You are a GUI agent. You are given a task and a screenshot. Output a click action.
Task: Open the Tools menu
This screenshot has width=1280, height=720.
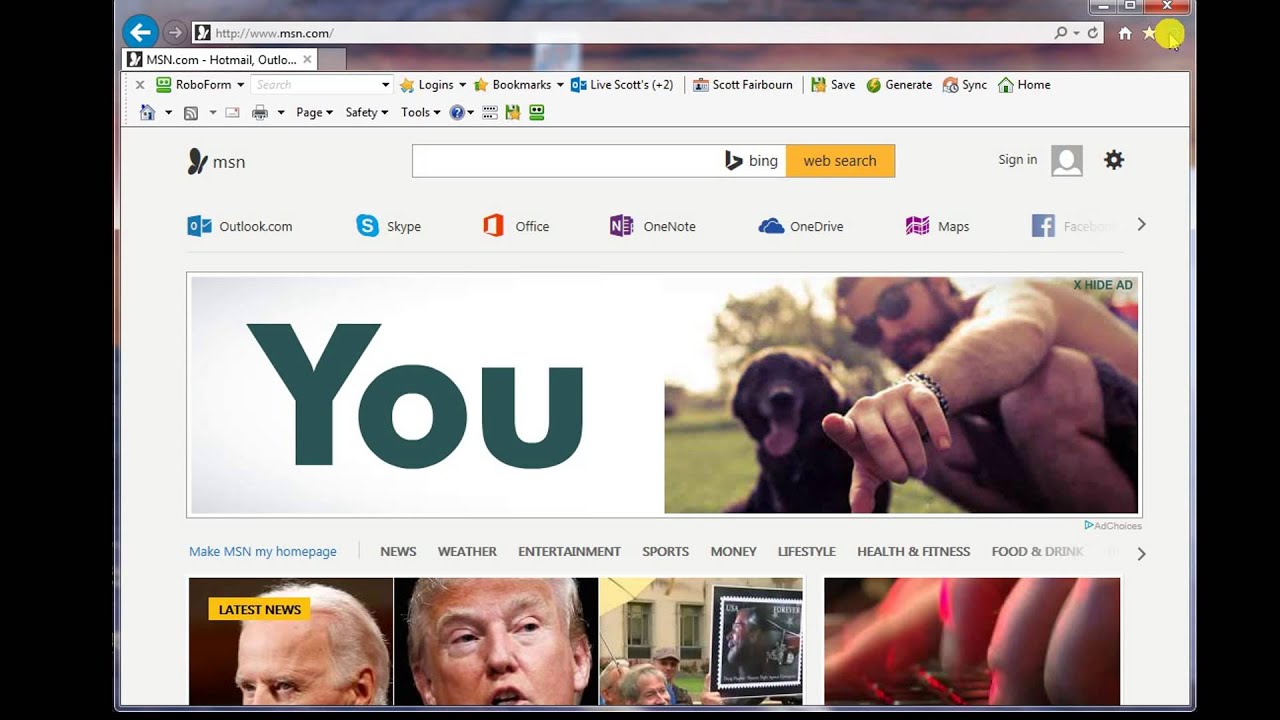coord(420,113)
